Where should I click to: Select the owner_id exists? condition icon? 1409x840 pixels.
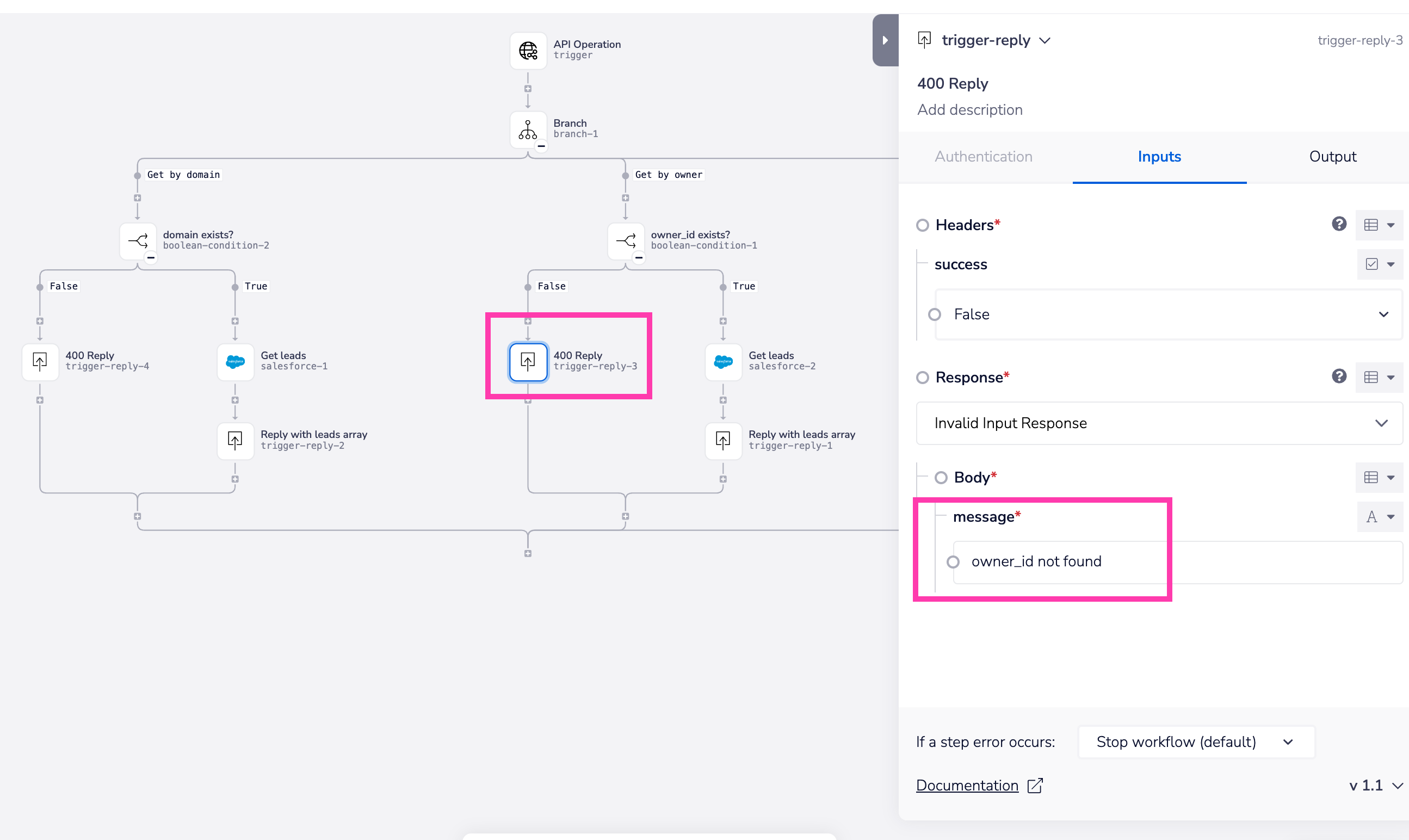[626, 241]
